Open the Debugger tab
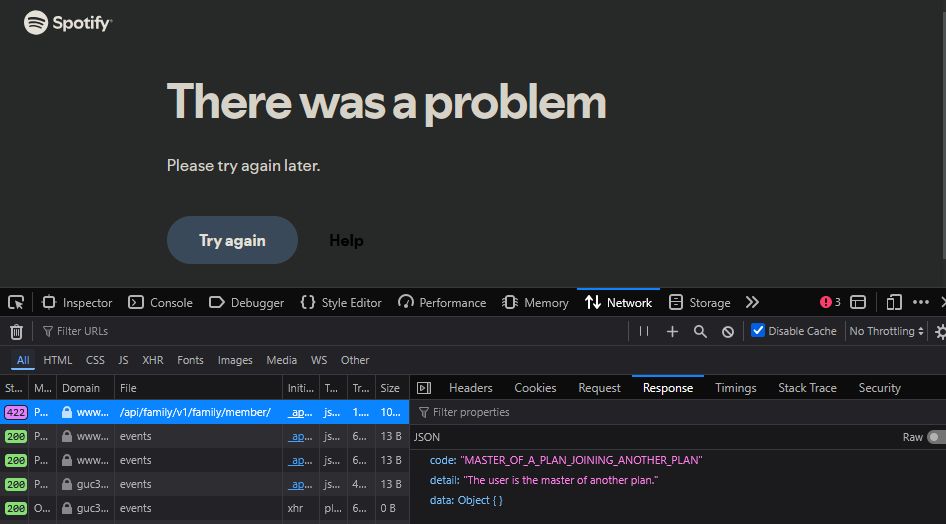 pos(246,302)
